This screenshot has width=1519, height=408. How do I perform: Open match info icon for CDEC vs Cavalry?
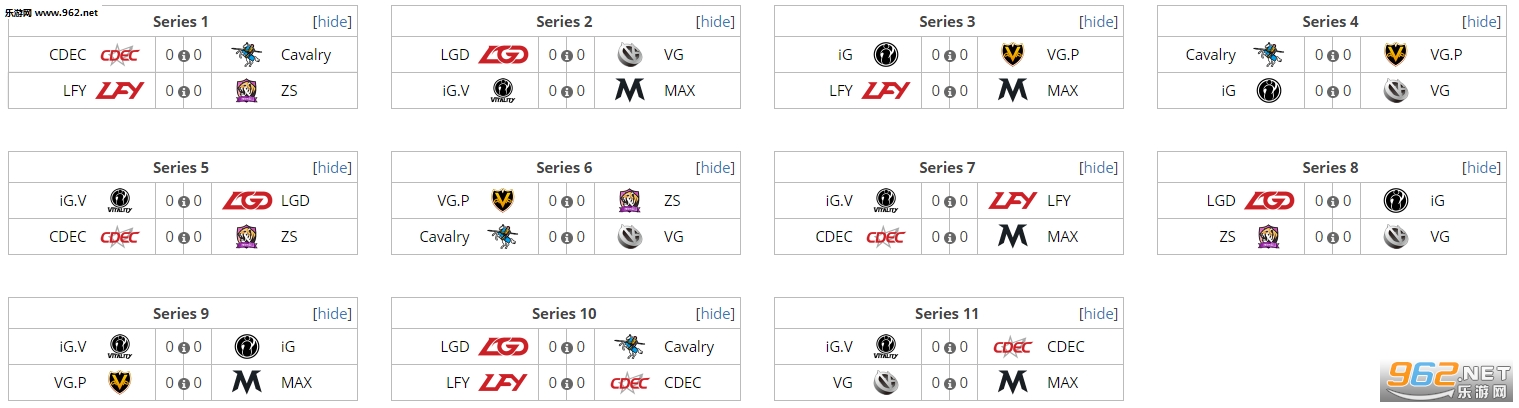pos(184,56)
